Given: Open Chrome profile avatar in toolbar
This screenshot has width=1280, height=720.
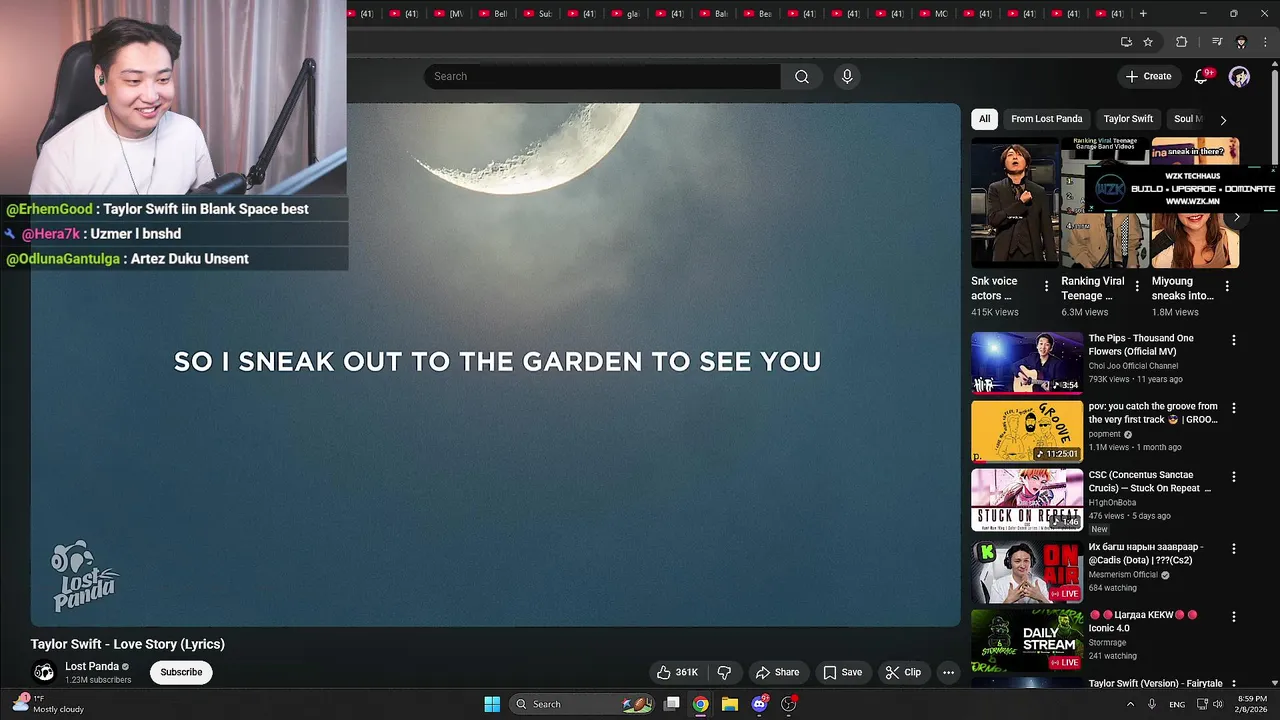Looking at the screenshot, I should [x=1241, y=42].
